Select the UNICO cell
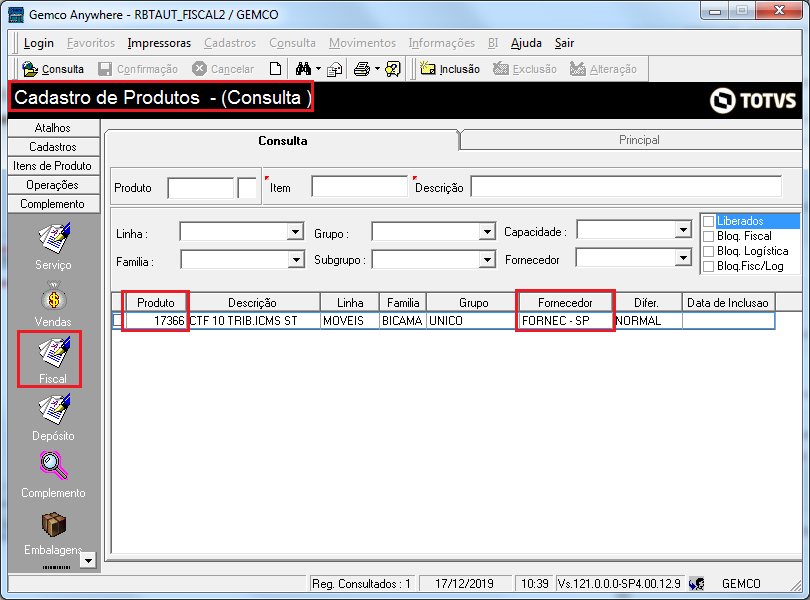The width and height of the screenshot is (810, 600). click(x=472, y=321)
